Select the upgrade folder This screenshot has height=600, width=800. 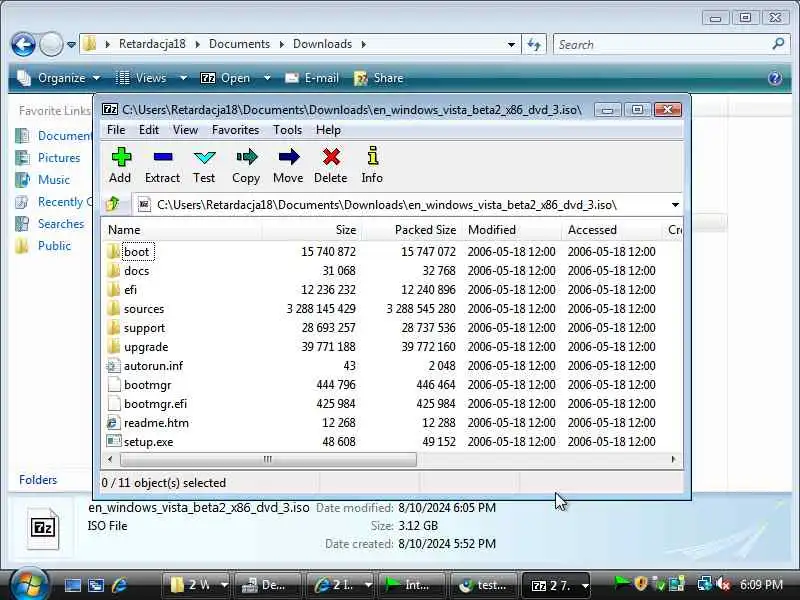pos(145,347)
